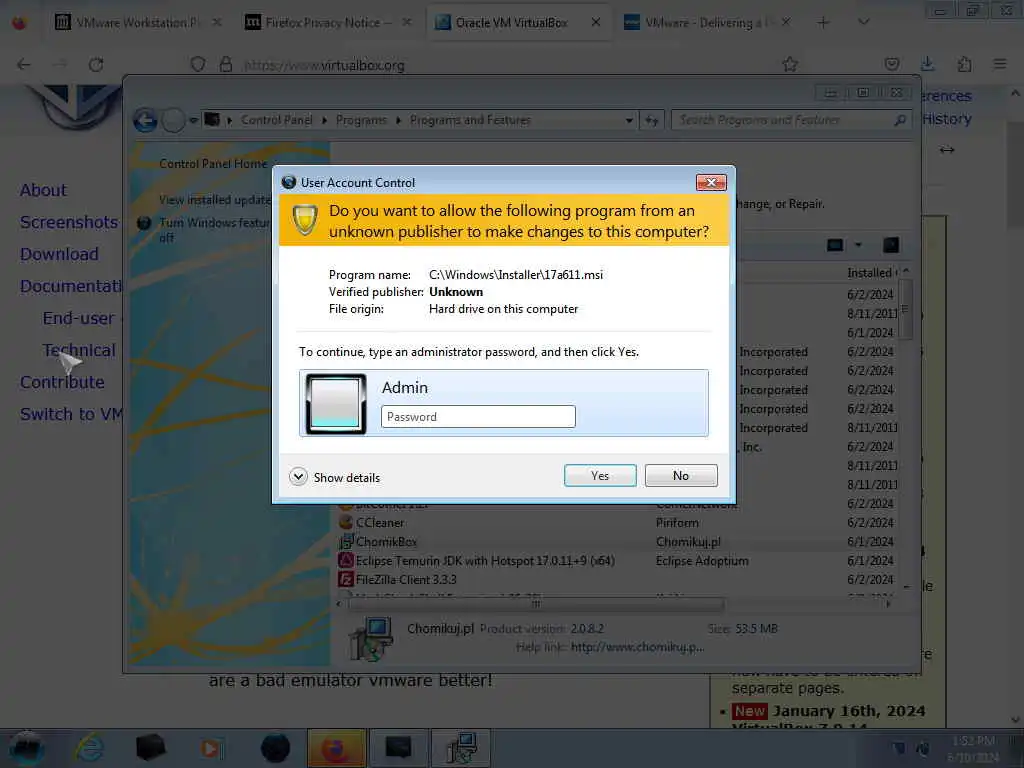1024x768 pixels.
Task: Open Contribute link on VirtualBox site
Action: [62, 382]
